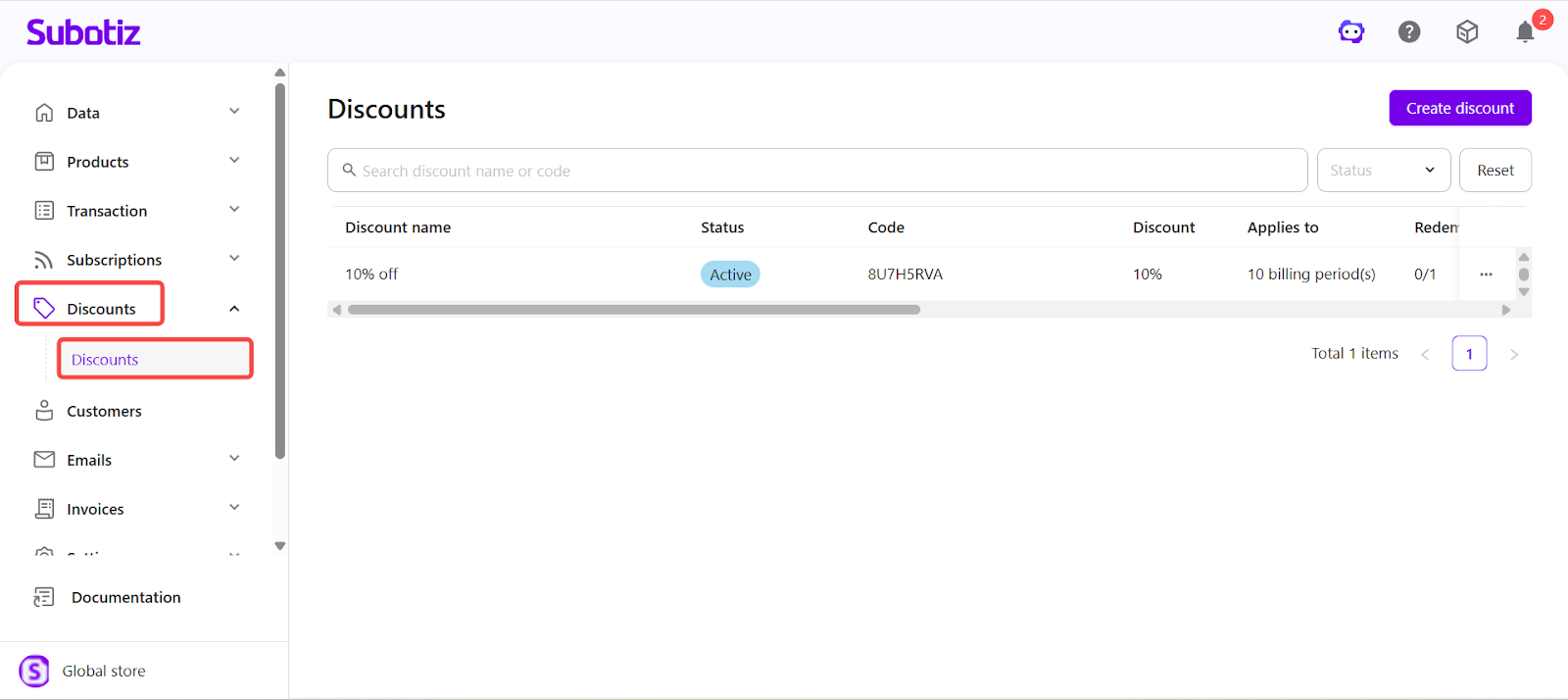Screen dimensions: 1568x700
Task: Click the Subotiz logo
Action: click(x=83, y=32)
